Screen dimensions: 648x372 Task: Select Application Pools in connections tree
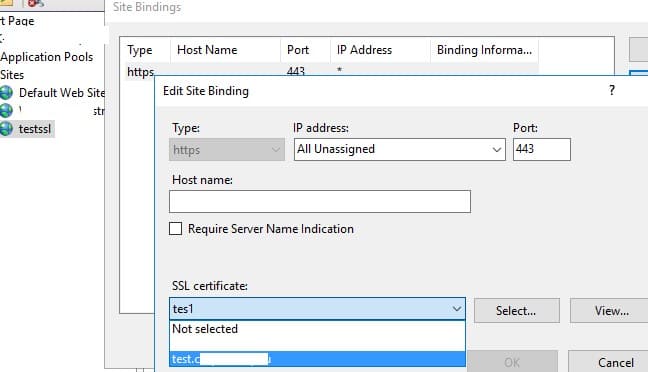click(x=47, y=57)
